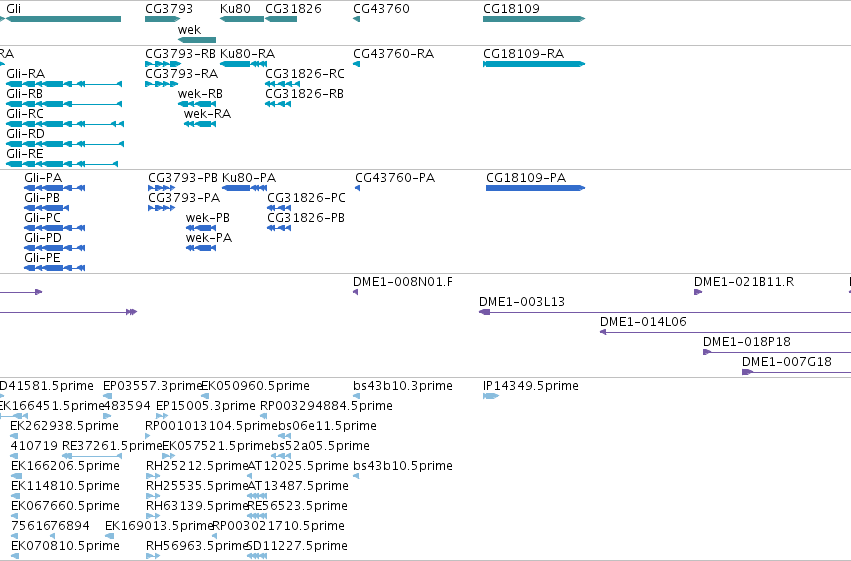Click the DME1-003L13 BAC clone

point(522,302)
